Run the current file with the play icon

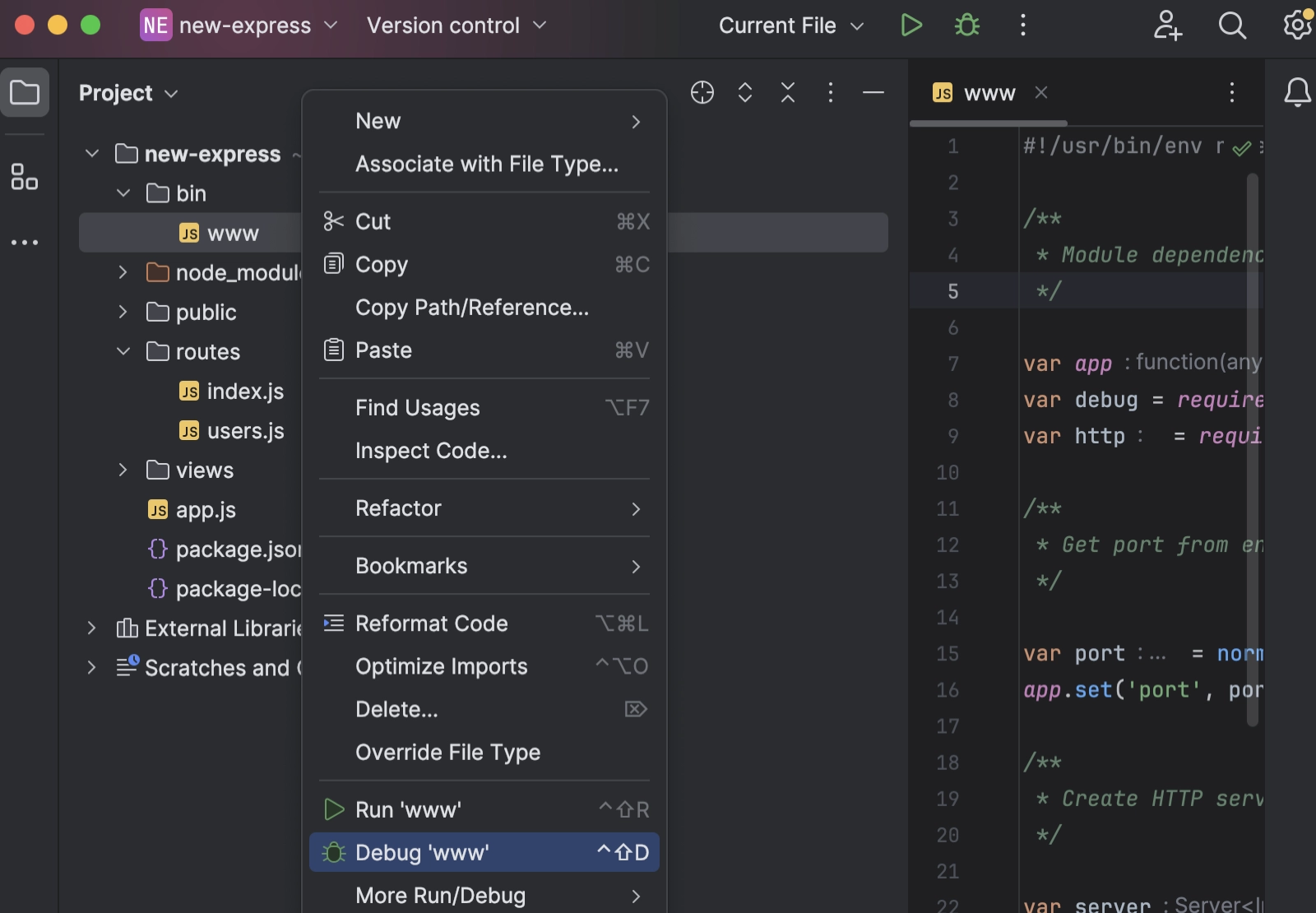(911, 25)
